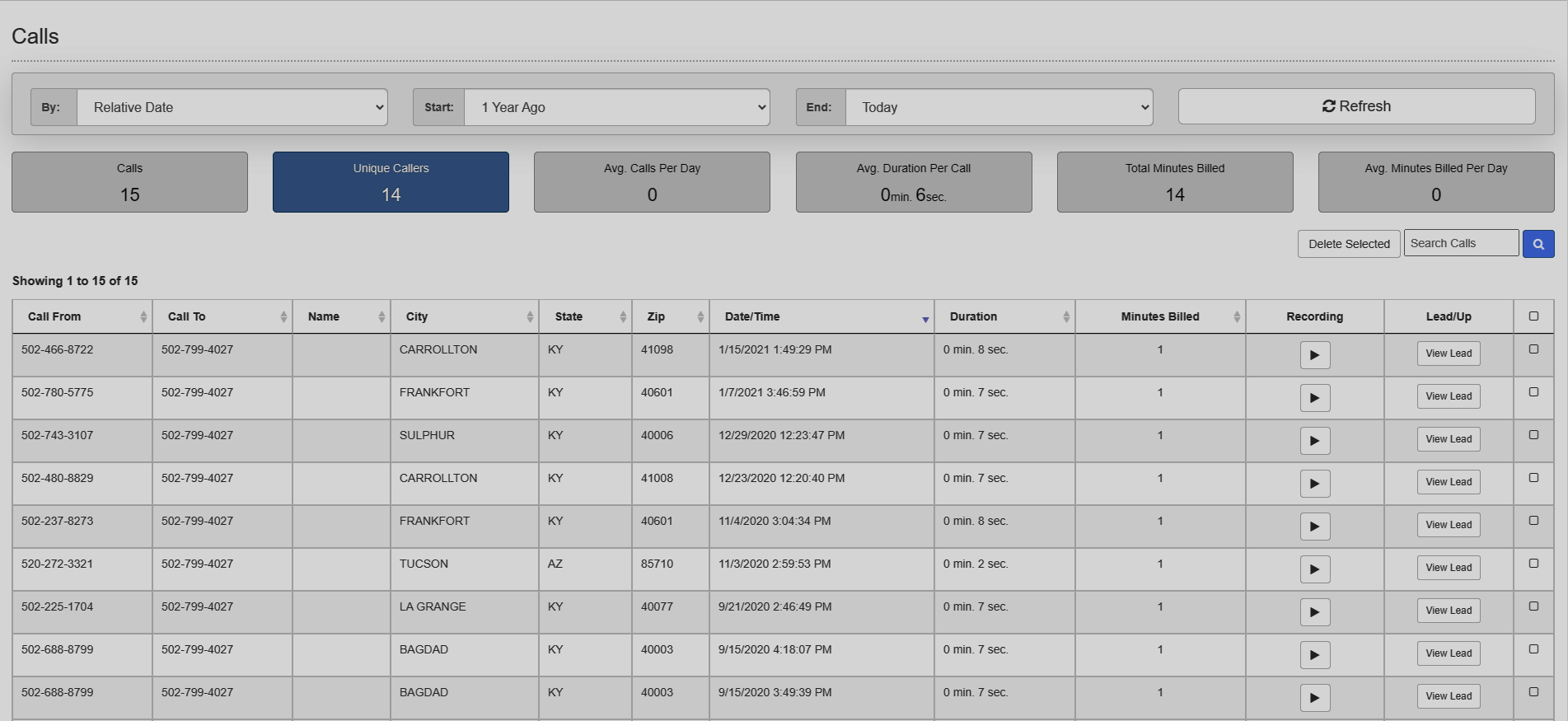Select the Unique Callers stat tile
The image size is (1568, 721).
391,182
